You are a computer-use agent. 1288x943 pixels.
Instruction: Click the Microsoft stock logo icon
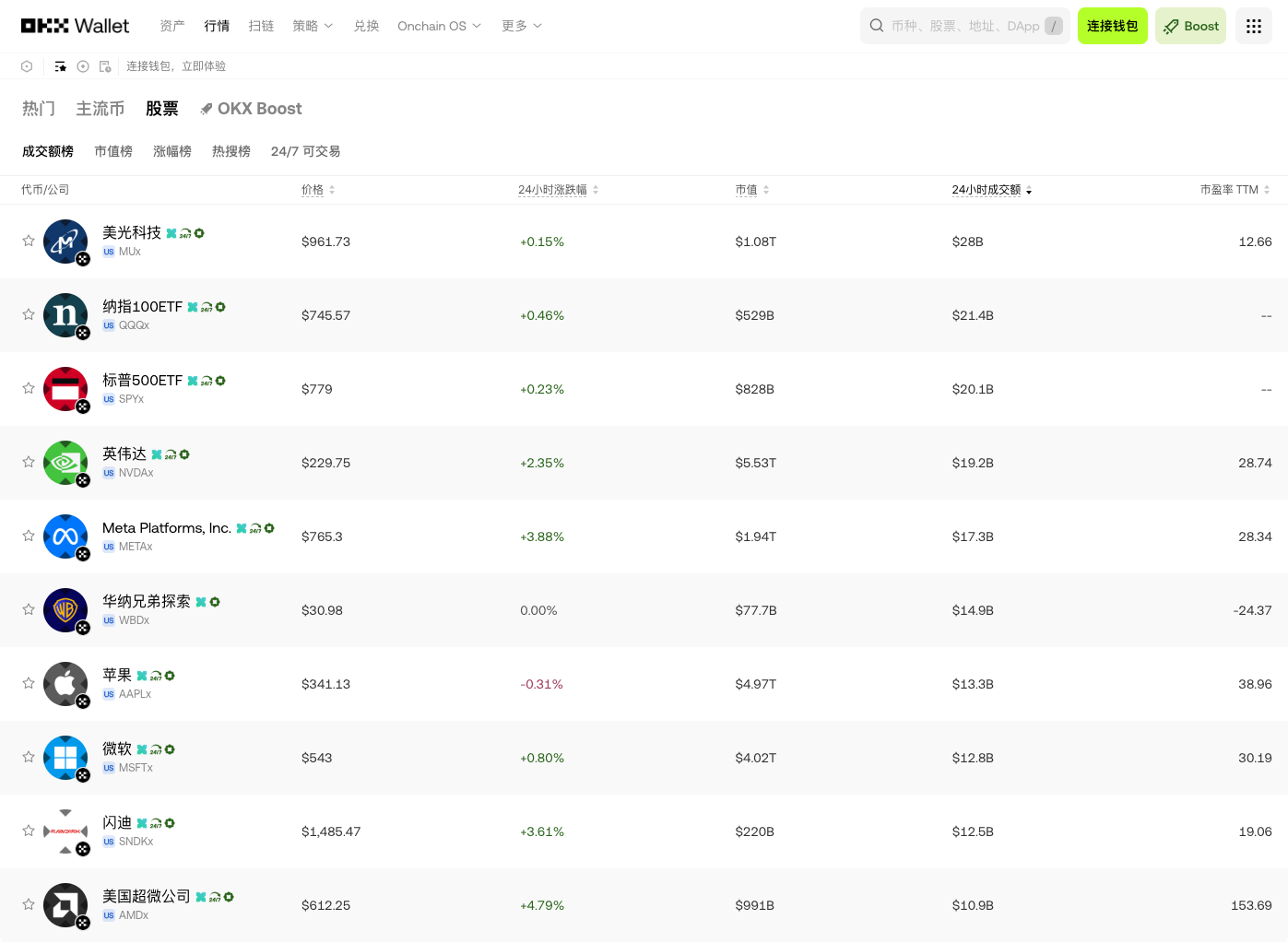[x=65, y=758]
